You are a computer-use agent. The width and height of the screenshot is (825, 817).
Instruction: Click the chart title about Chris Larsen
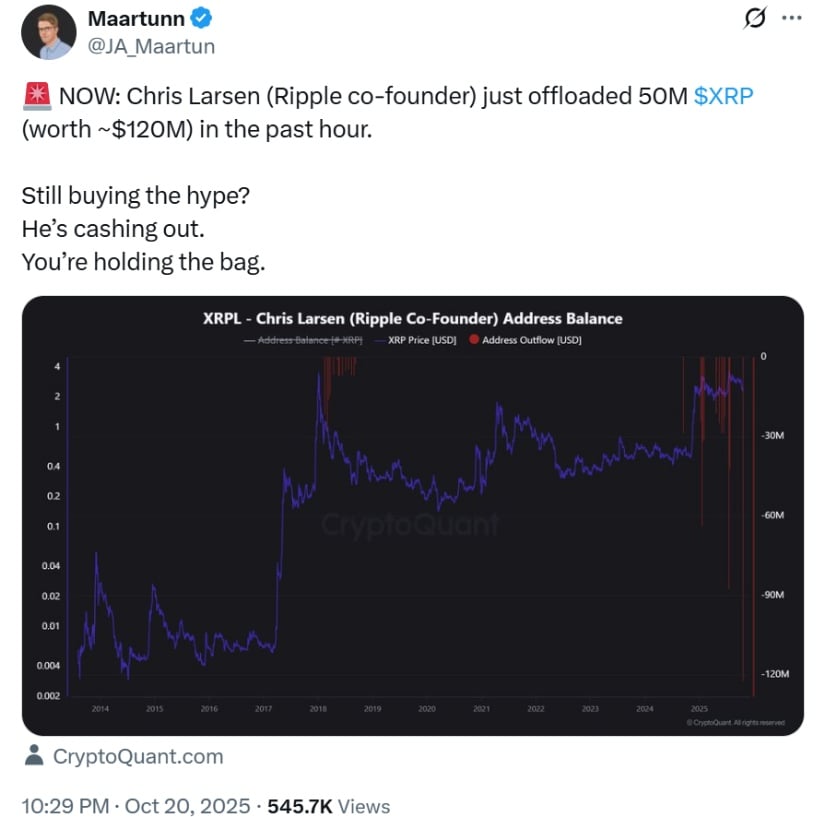click(412, 319)
